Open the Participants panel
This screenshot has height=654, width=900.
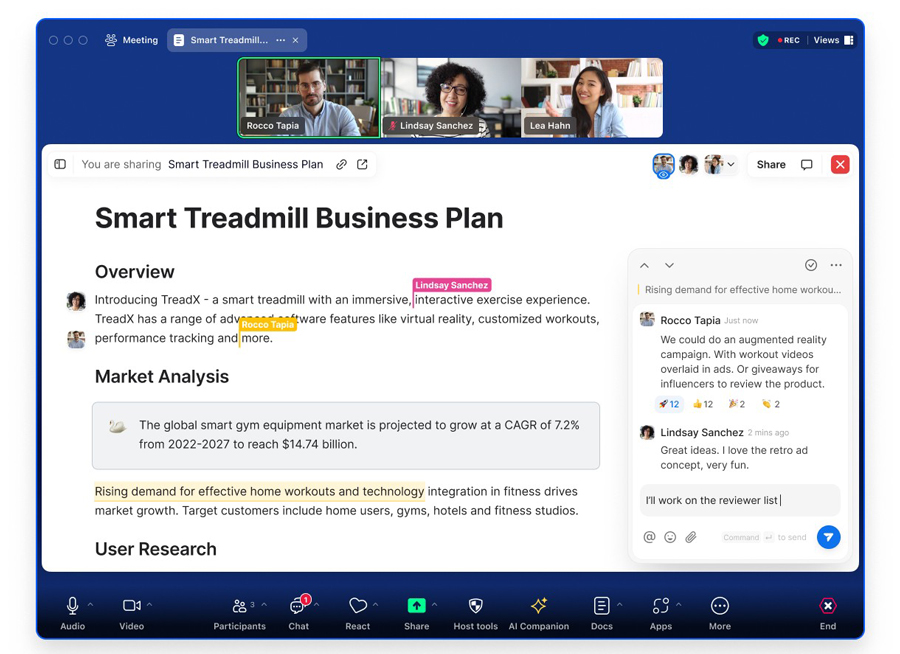[x=239, y=613]
